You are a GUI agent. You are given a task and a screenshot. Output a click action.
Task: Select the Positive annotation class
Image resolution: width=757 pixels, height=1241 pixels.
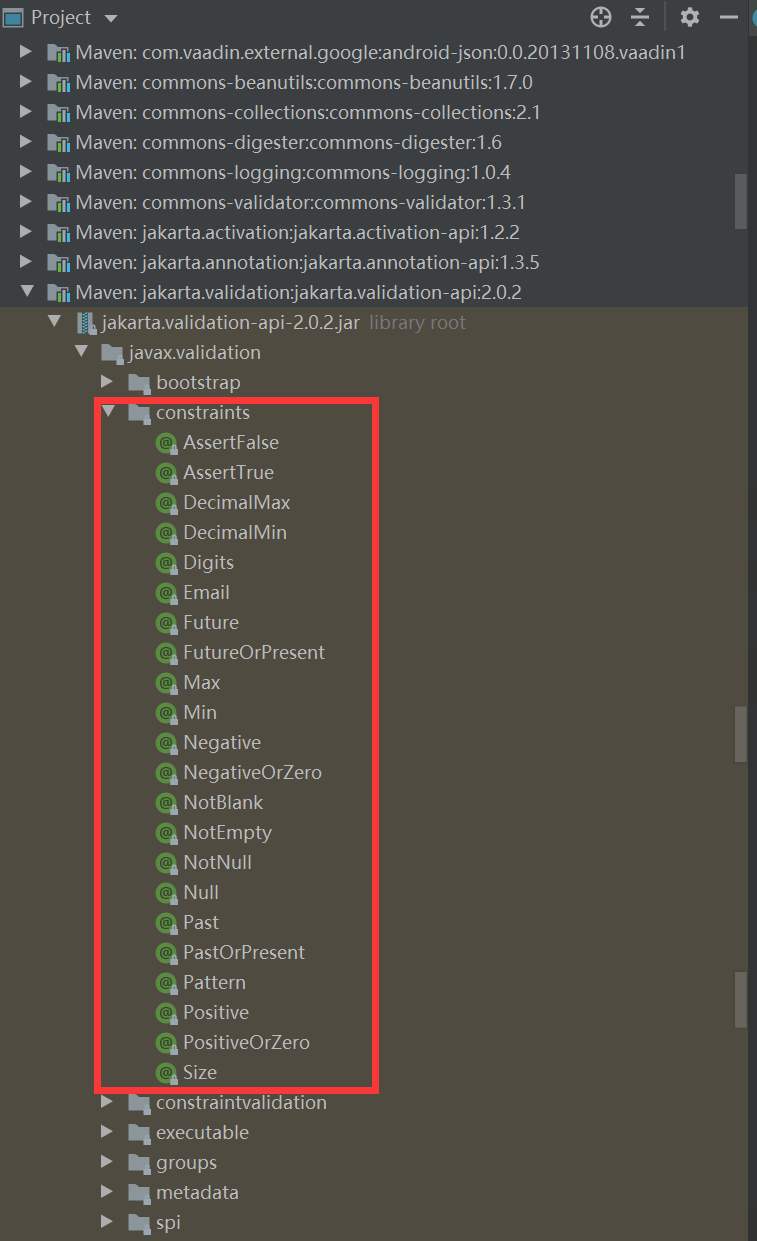coord(216,1012)
